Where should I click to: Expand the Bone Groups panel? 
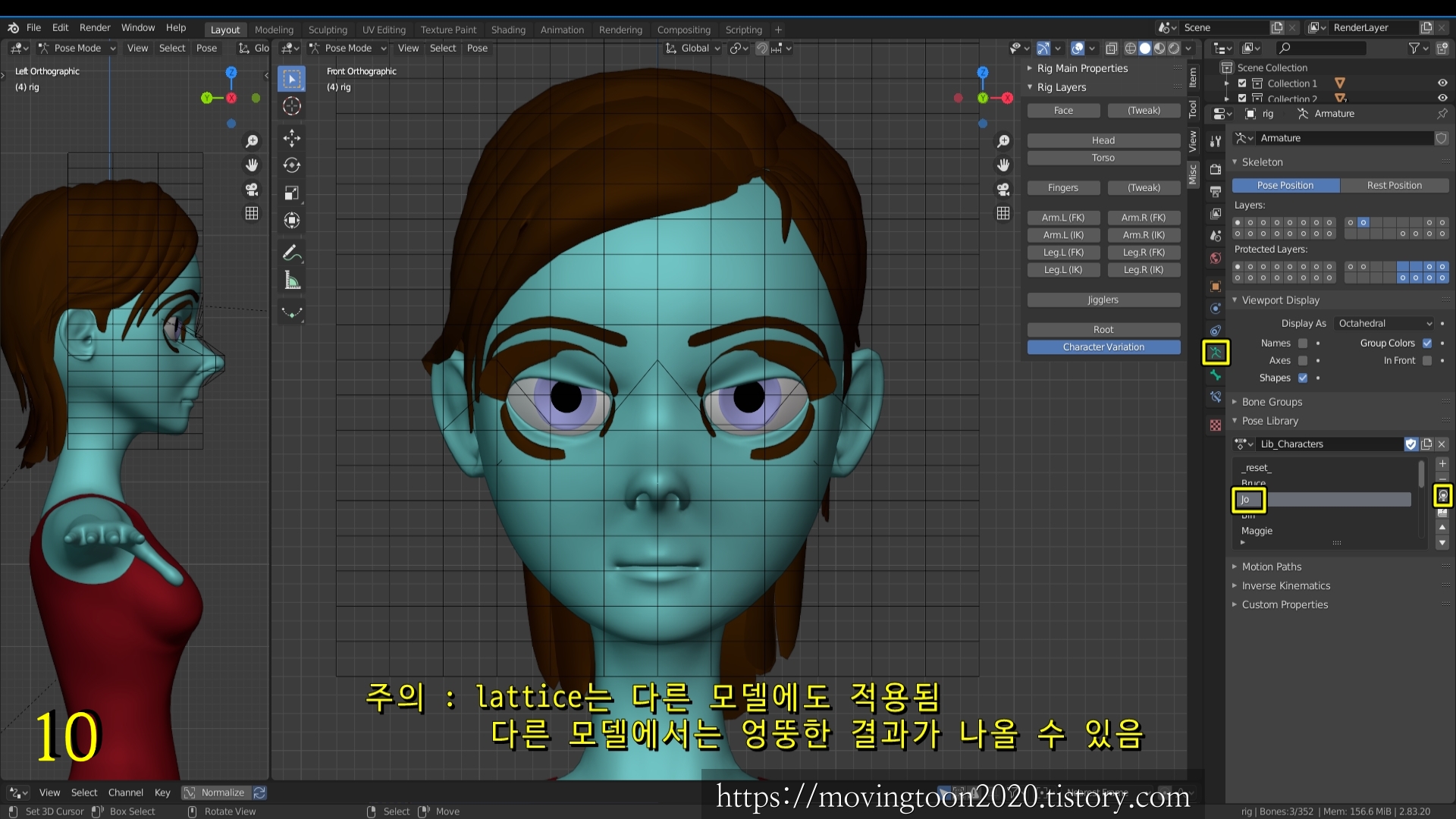pos(1272,402)
